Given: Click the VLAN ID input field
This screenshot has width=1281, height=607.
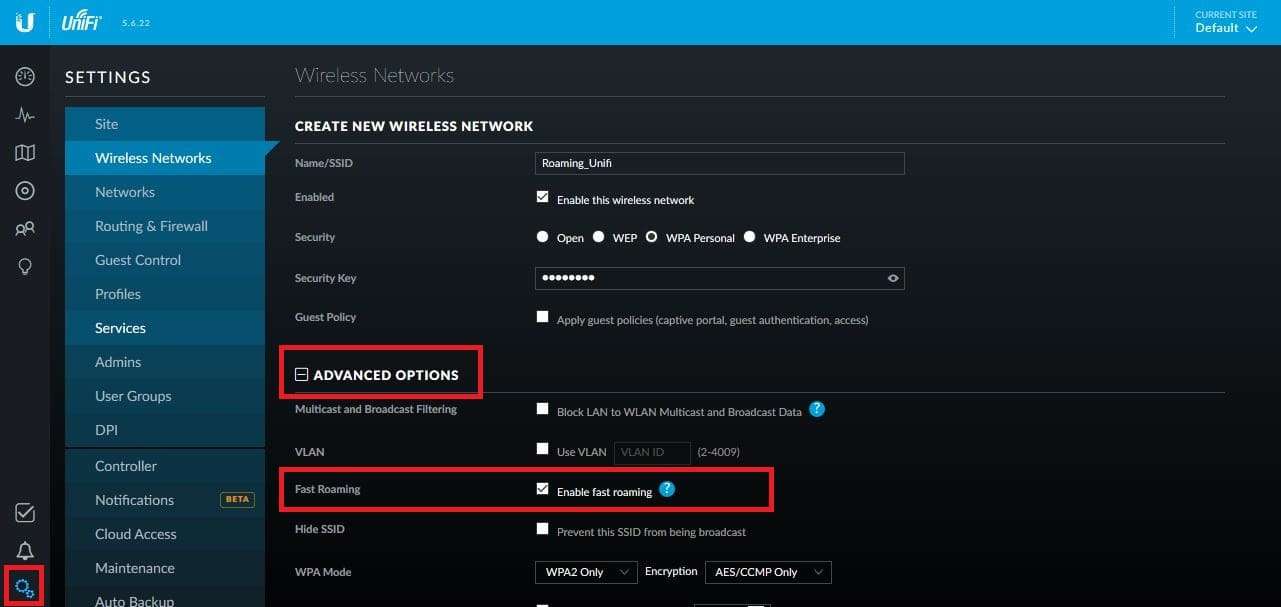Looking at the screenshot, I should [x=651, y=451].
